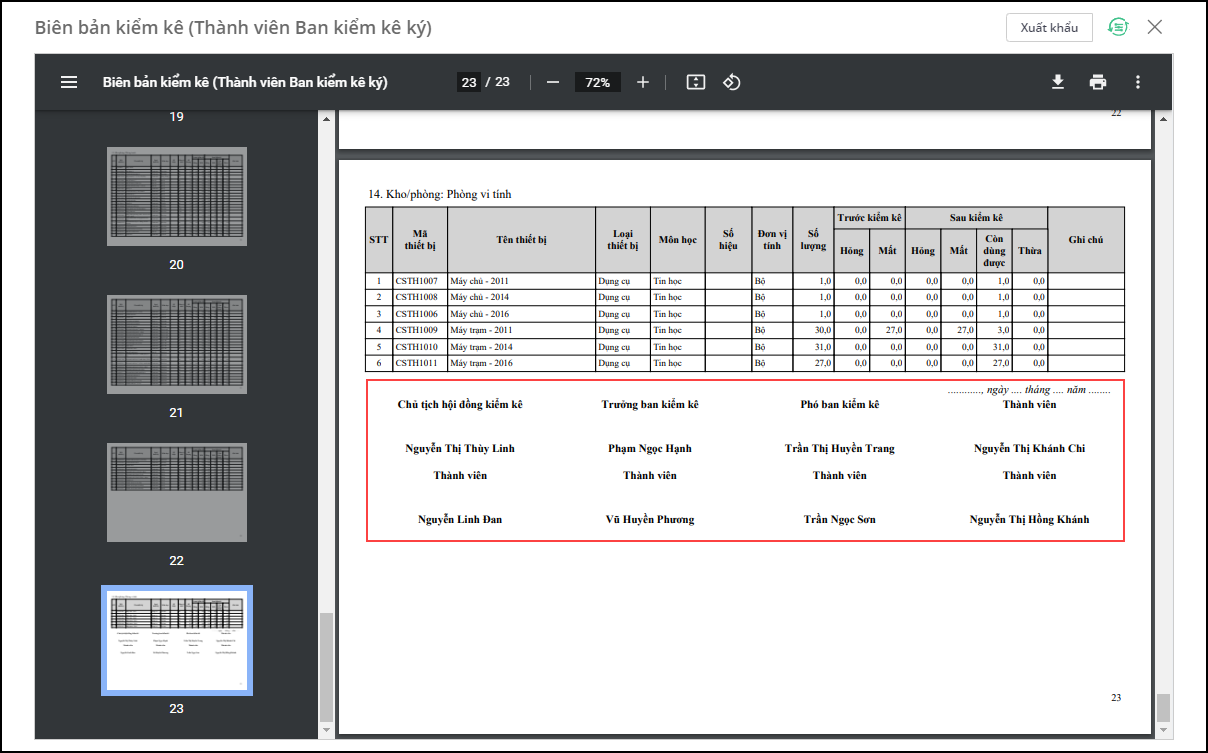1208x753 pixels.
Task: Click the zoom in plus icon
Action: 643,82
